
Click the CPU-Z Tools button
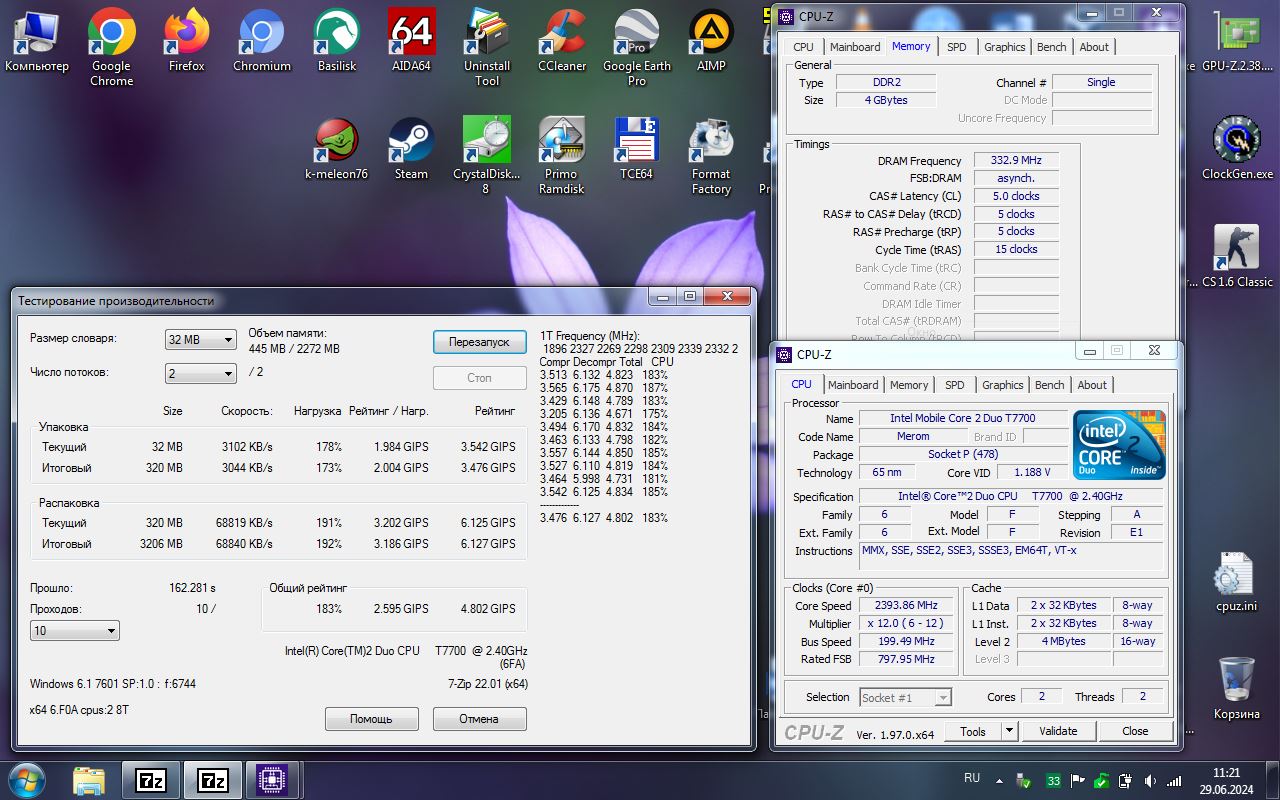(x=973, y=731)
